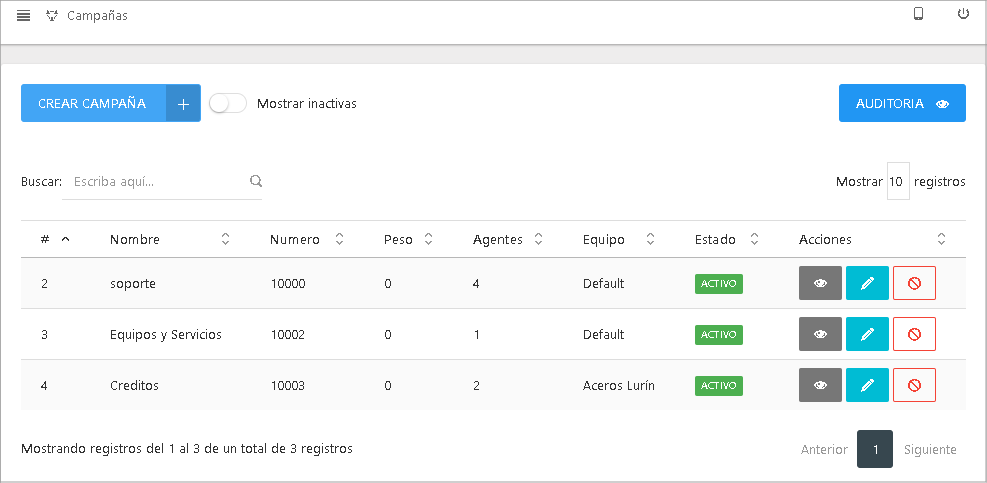View the soporte campaign details eye button
This screenshot has height=483, width=987.
coord(820,283)
